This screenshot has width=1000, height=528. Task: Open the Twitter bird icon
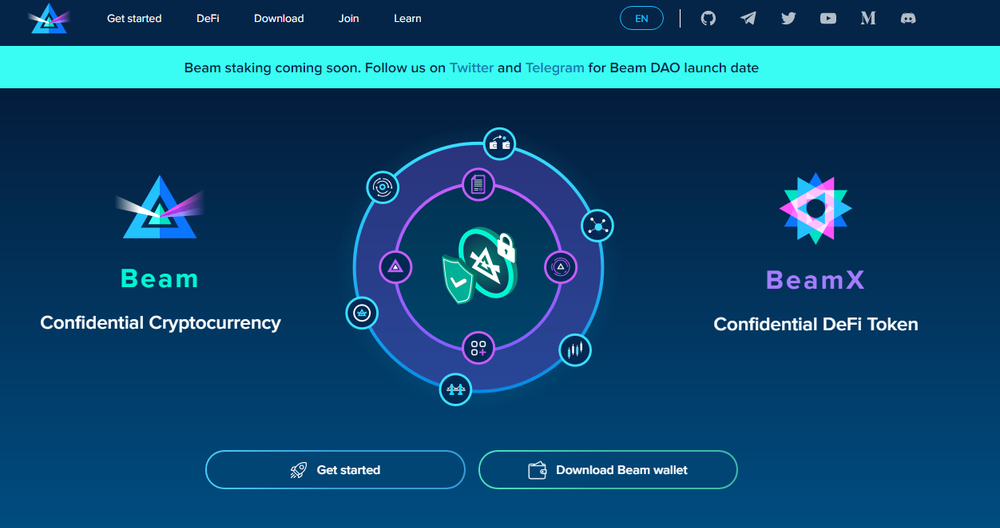(x=788, y=18)
